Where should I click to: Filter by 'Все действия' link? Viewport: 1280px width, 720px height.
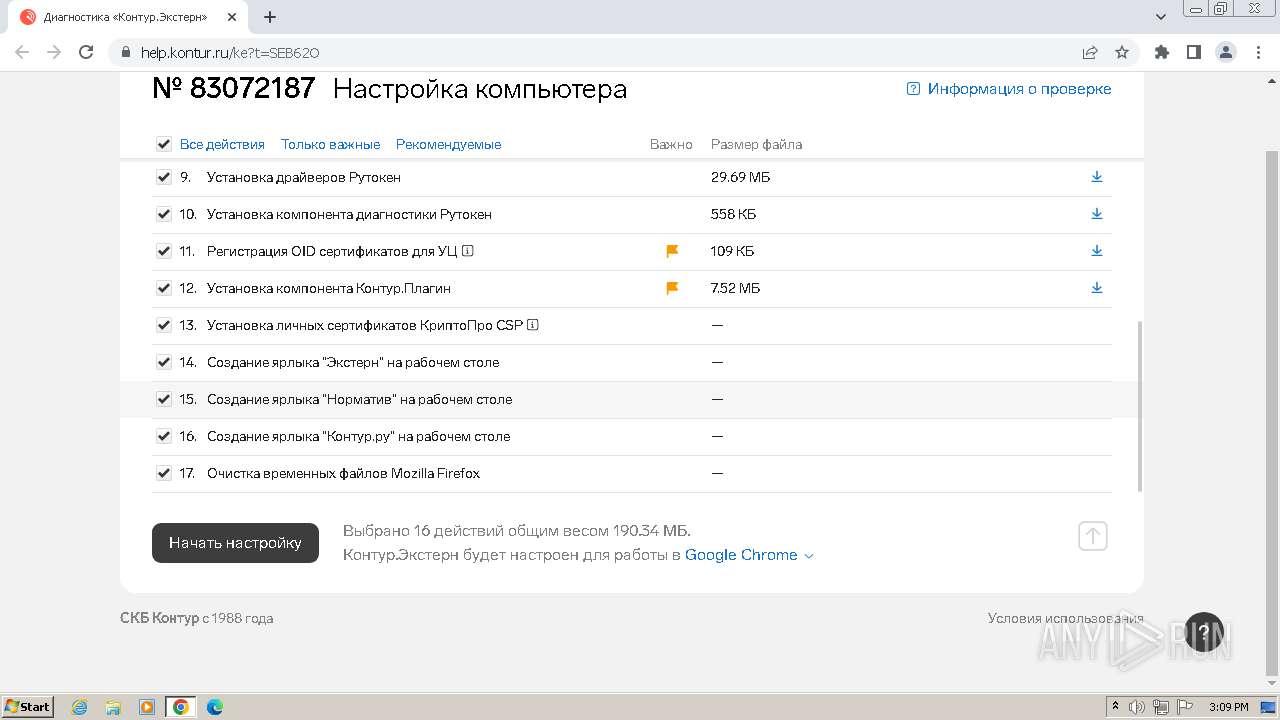(222, 144)
